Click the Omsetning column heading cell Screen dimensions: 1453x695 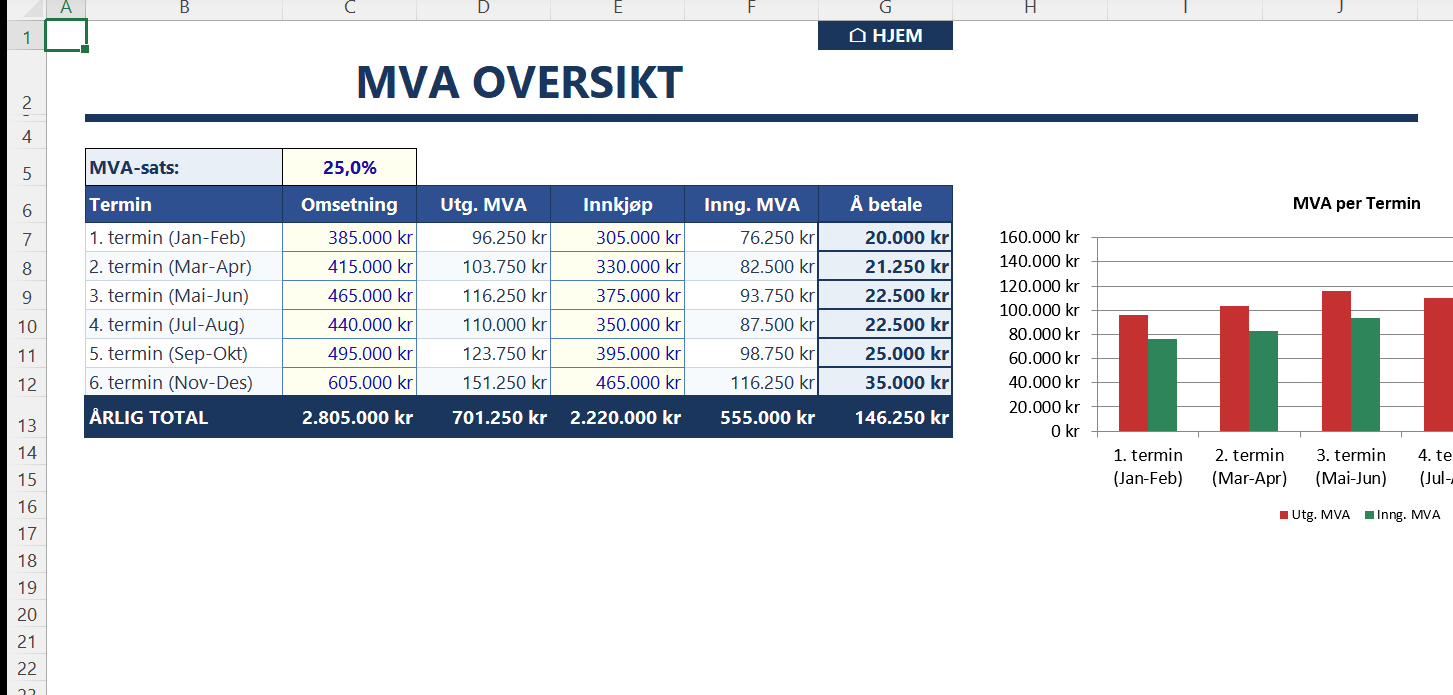[349, 205]
